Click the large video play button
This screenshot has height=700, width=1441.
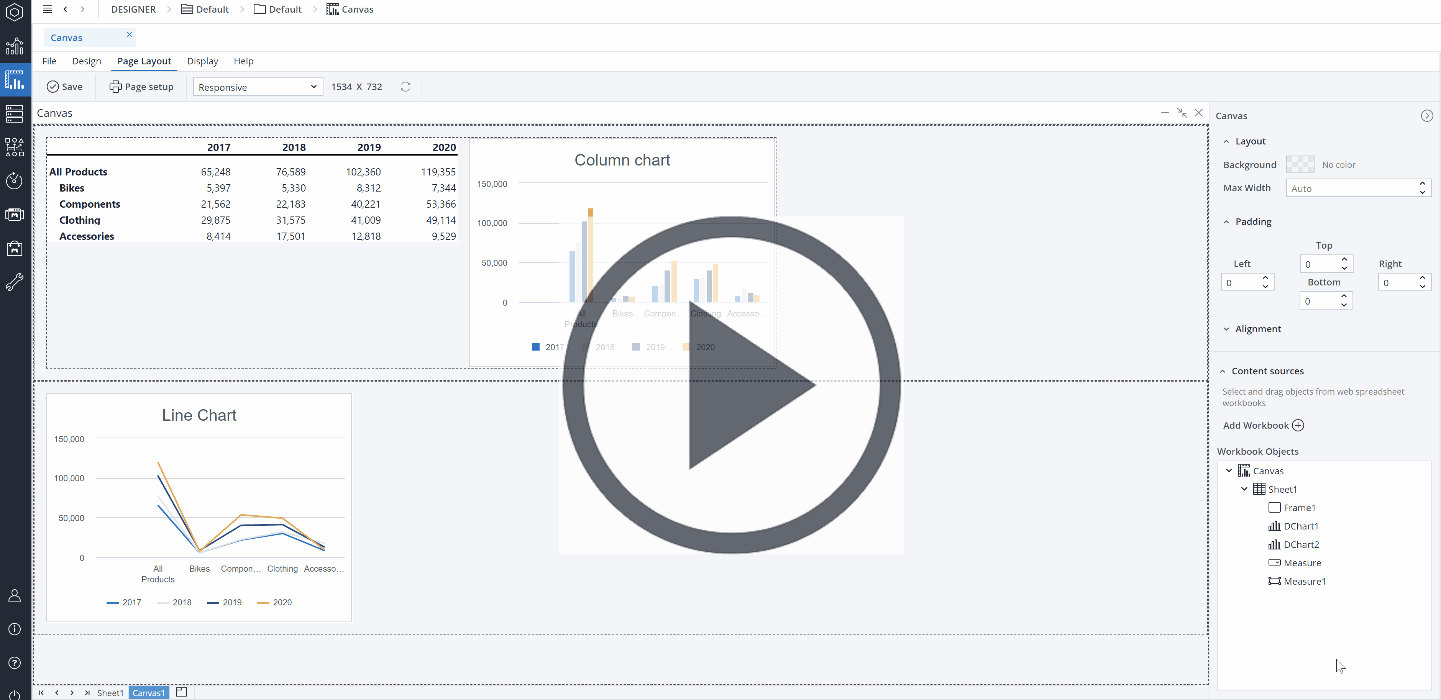pos(731,385)
